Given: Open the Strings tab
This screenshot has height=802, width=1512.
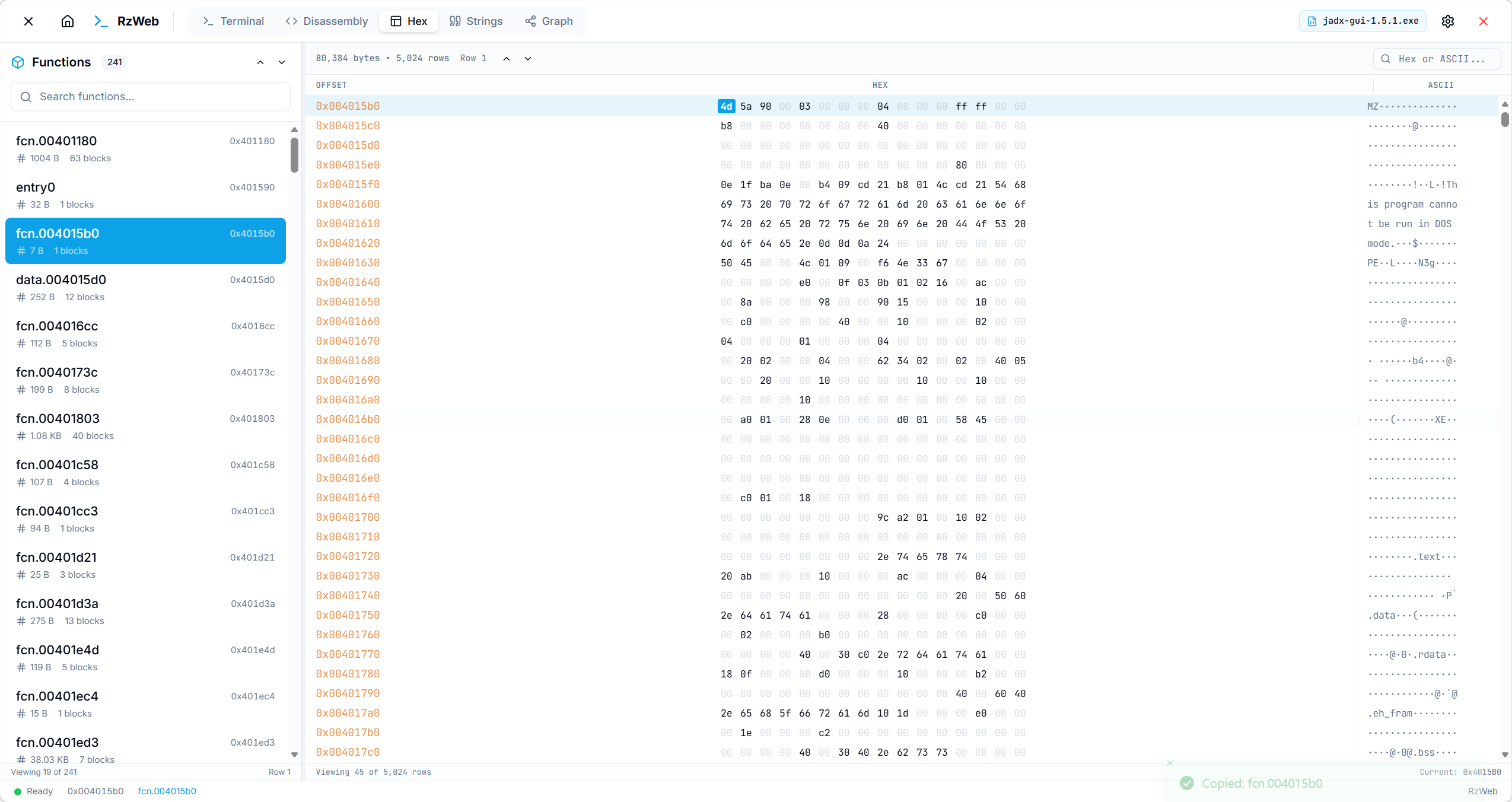Looking at the screenshot, I should [x=476, y=21].
